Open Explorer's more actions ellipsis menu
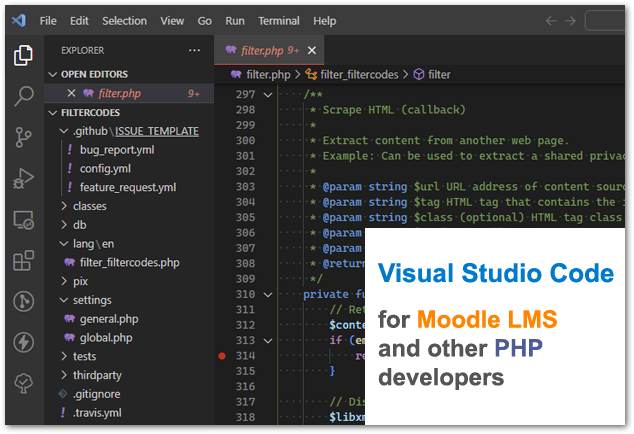634x434 pixels. (x=194, y=50)
